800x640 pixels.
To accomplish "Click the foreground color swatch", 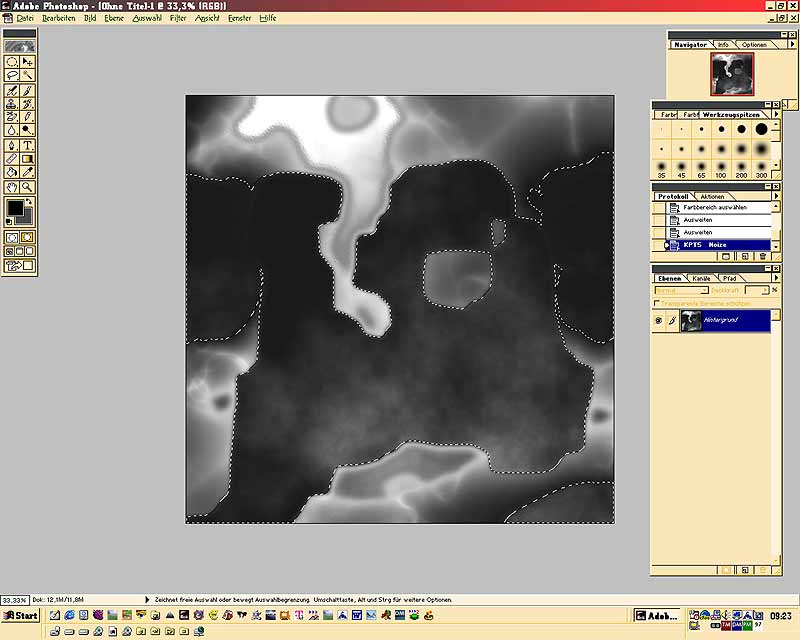I will (15, 208).
